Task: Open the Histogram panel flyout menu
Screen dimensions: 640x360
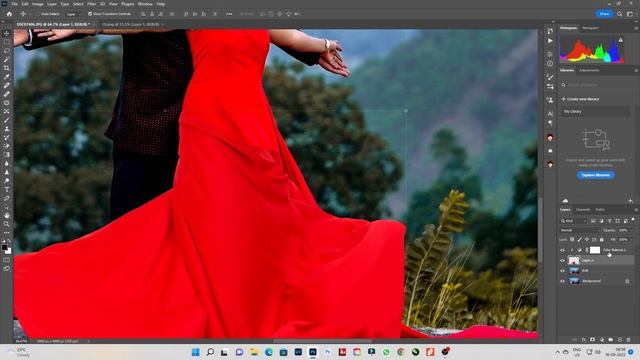Action: 636,28
